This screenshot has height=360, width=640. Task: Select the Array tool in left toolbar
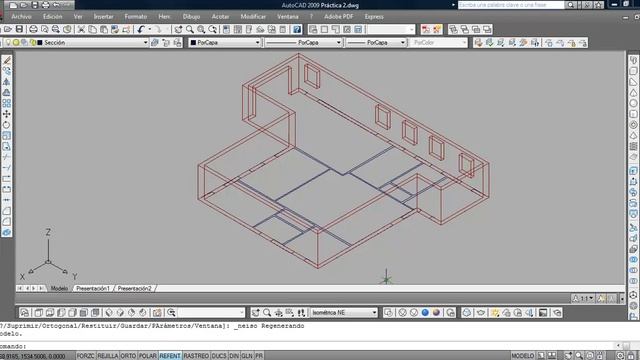[7, 104]
